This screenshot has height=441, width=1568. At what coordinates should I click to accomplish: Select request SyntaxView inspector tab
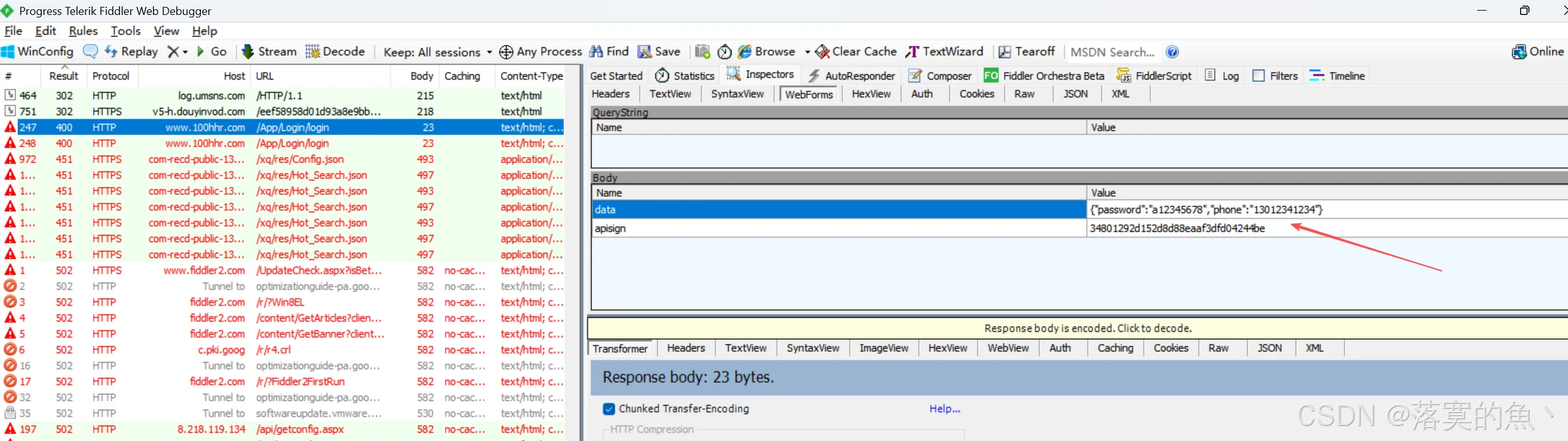pos(737,94)
